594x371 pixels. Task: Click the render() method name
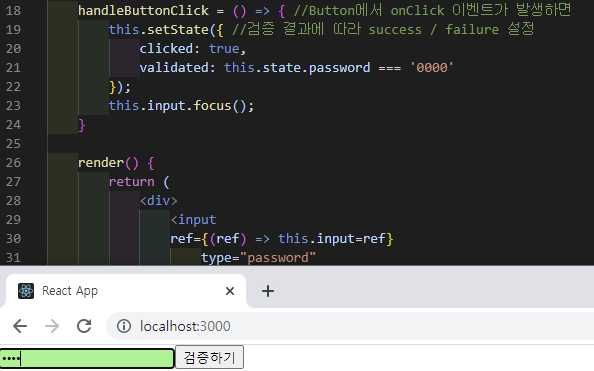click(x=108, y=163)
